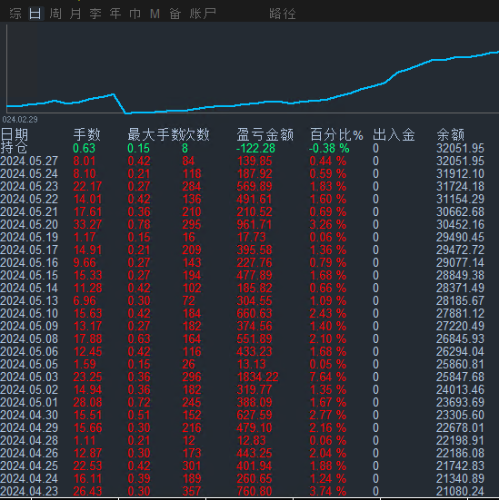Click the 持仓 row label

14,148
